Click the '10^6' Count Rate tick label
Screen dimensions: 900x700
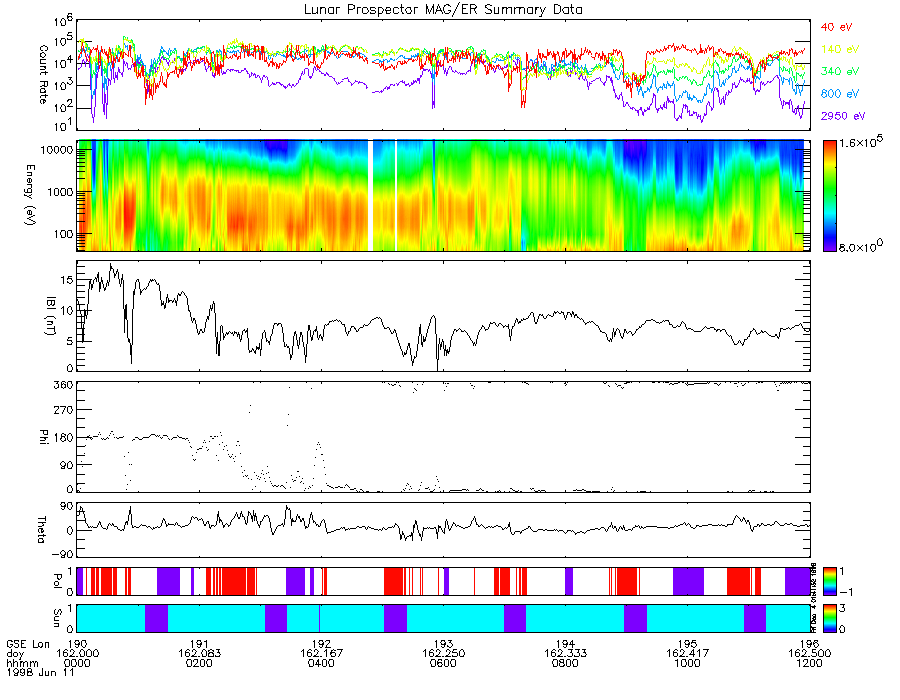point(64,21)
